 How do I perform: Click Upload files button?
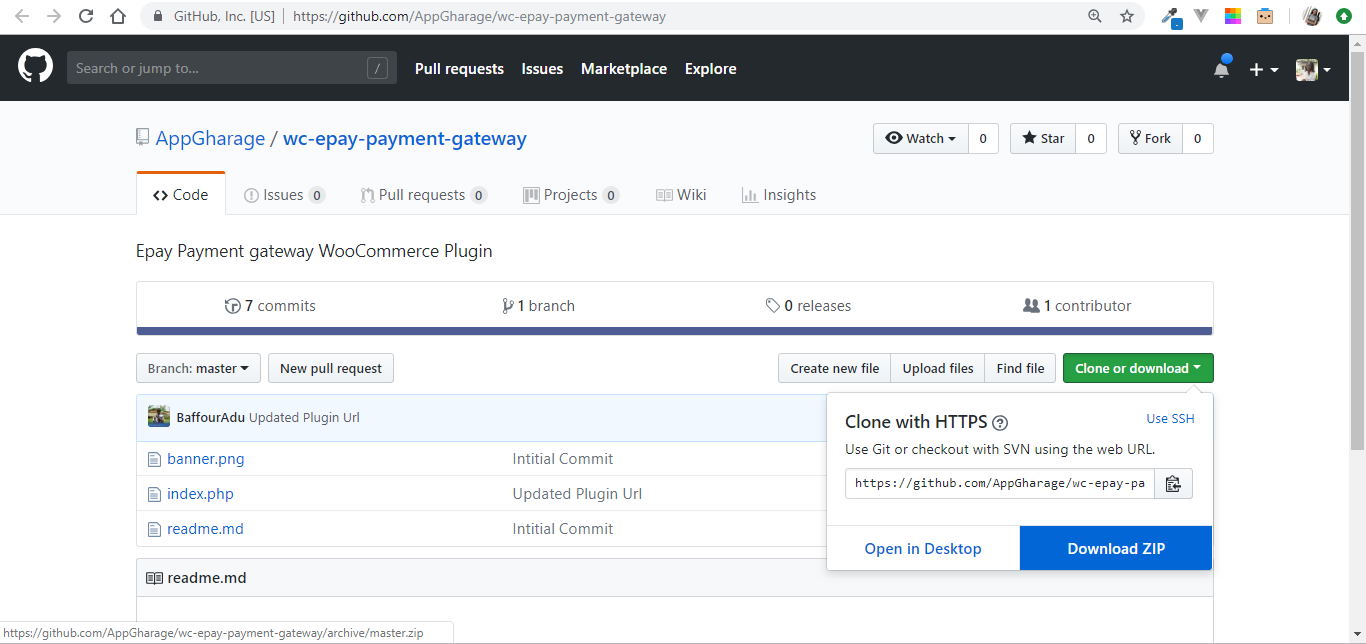[938, 368]
